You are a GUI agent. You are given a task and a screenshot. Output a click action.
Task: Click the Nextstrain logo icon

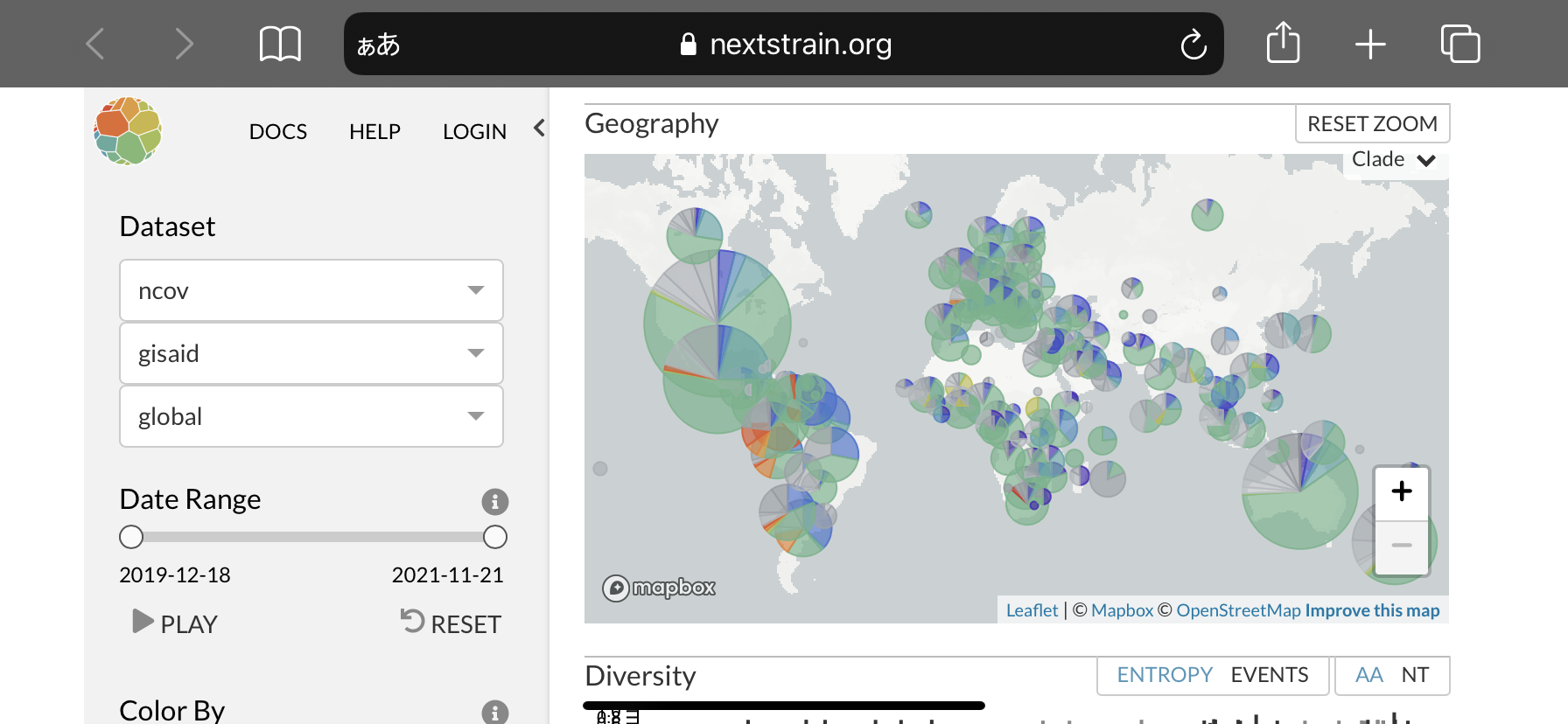(128, 131)
